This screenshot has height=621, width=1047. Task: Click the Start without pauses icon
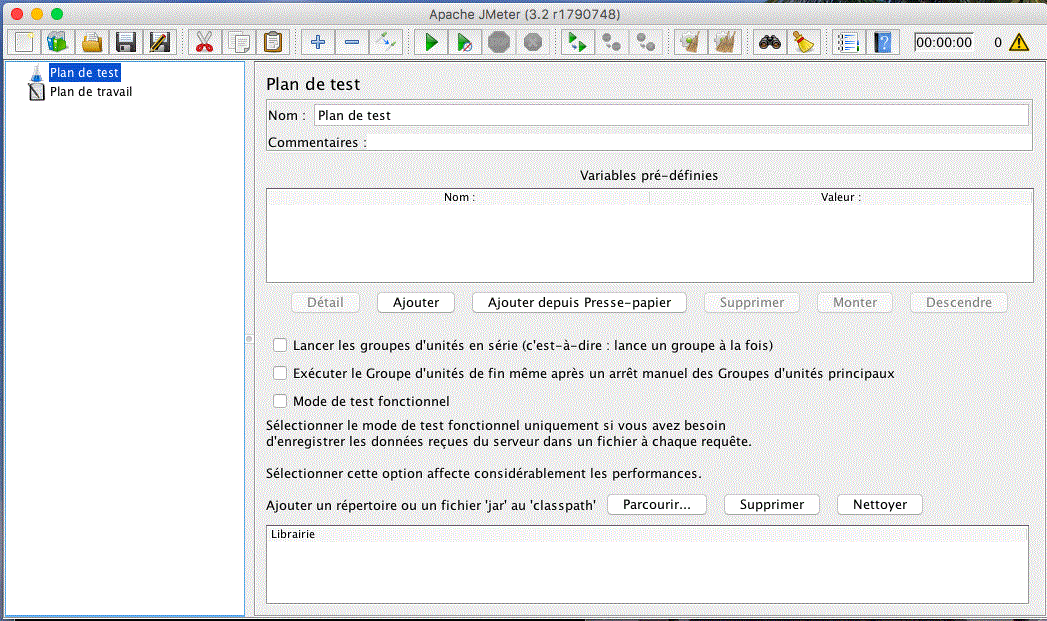pos(465,42)
